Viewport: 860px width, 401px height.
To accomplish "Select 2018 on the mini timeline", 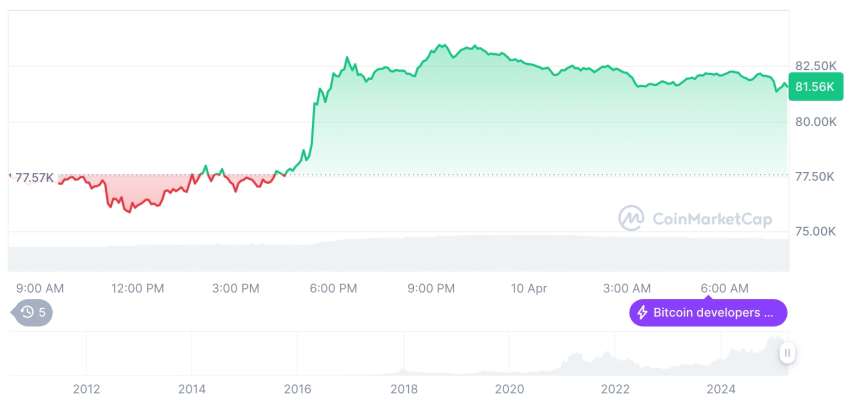I will pos(403,388).
